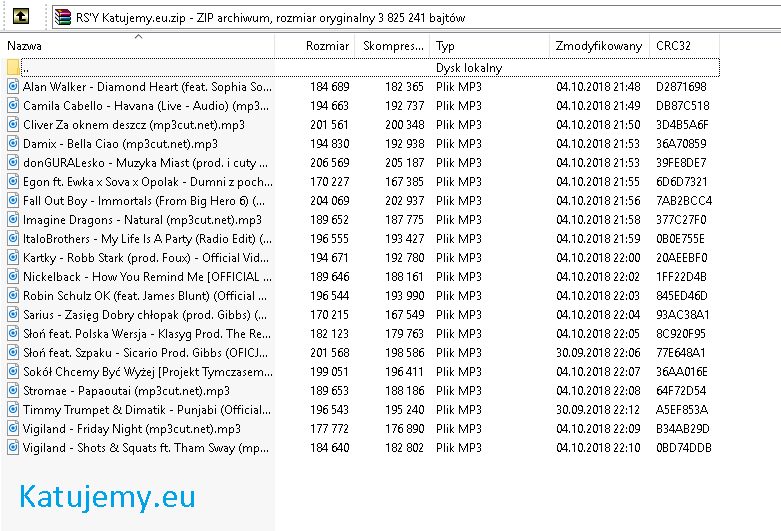Select file name 'ItaloBrothers - My Life Is A Party'
The image size is (781, 531).
click(x=147, y=239)
